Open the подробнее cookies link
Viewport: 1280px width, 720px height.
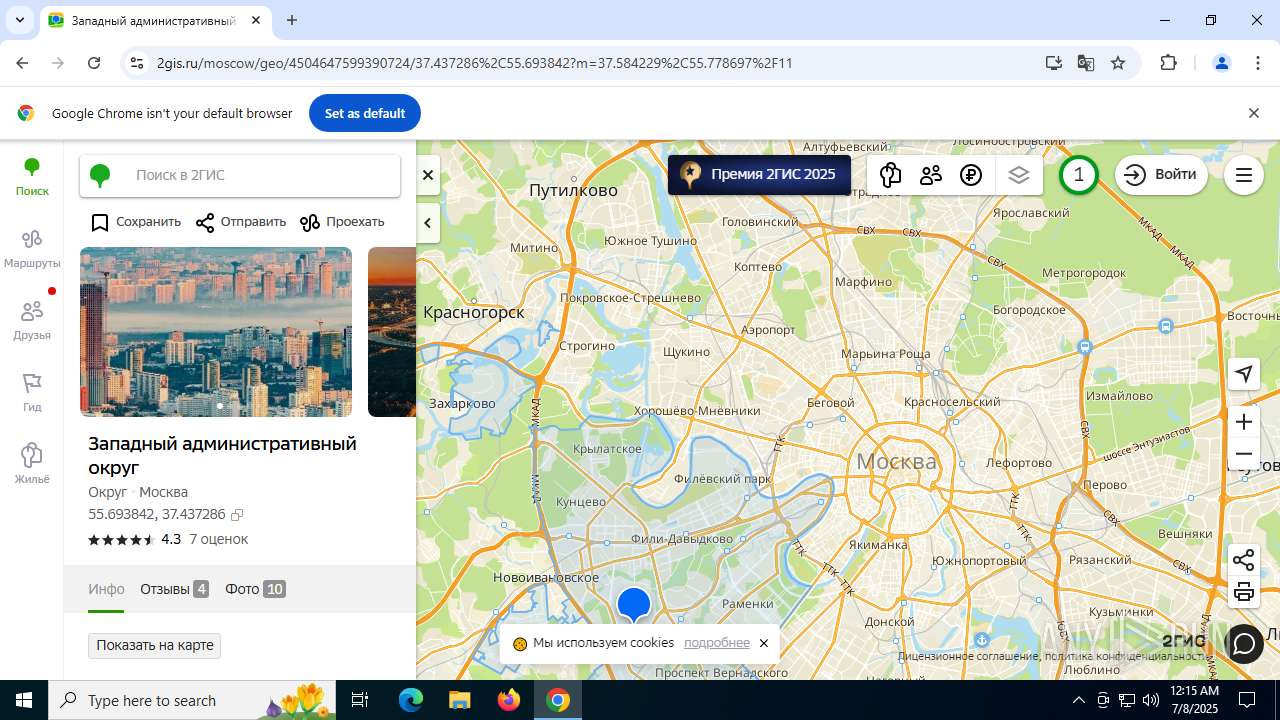[x=717, y=643]
